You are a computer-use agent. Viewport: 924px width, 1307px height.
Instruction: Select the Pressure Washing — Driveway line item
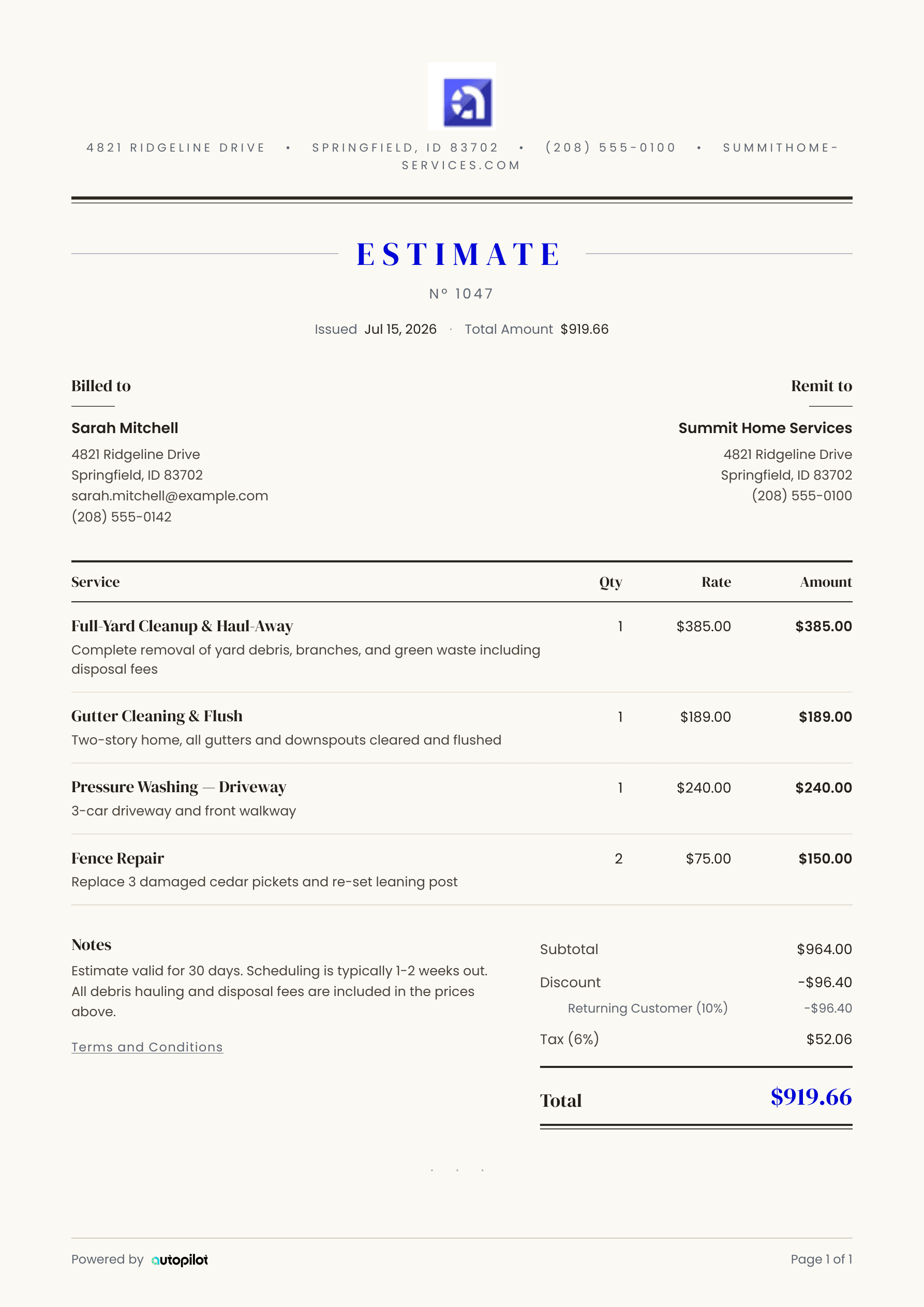point(461,799)
